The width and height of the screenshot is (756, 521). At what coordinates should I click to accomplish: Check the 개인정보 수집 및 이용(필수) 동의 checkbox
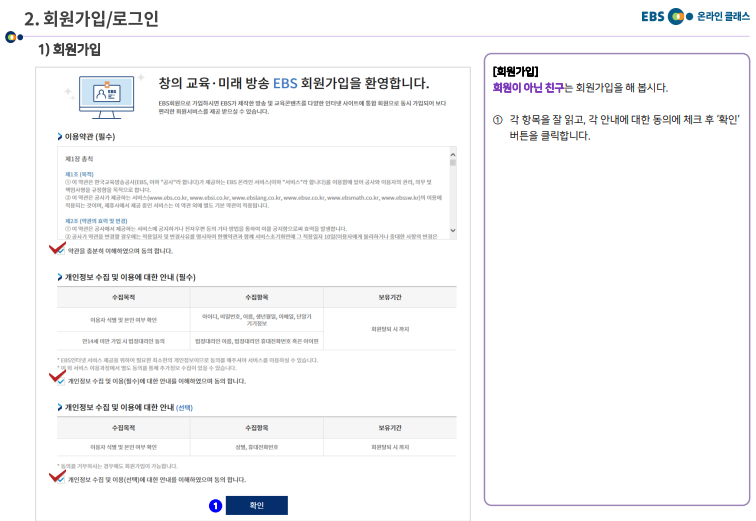61,382
